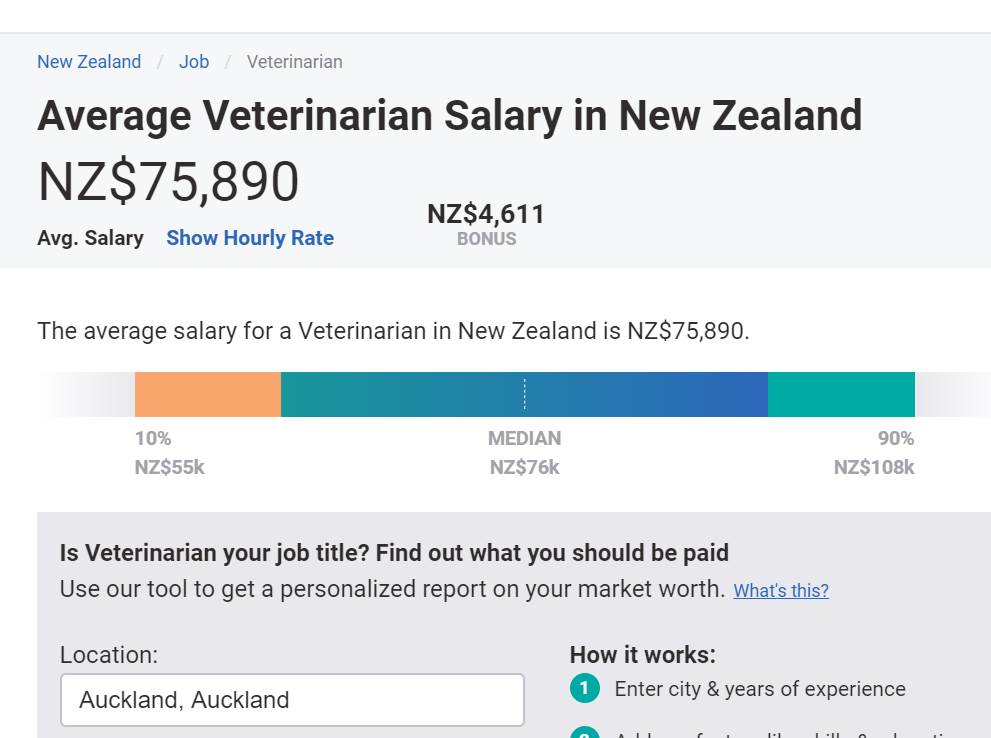This screenshot has width=991, height=738.
Task: Click the NZ$4,611 bonus figure
Action: pyautogui.click(x=486, y=215)
